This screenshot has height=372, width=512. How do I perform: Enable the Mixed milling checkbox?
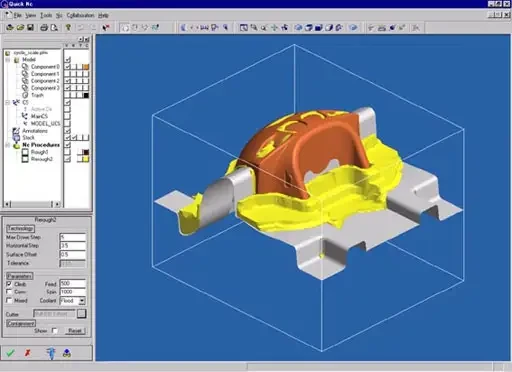pos(9,300)
